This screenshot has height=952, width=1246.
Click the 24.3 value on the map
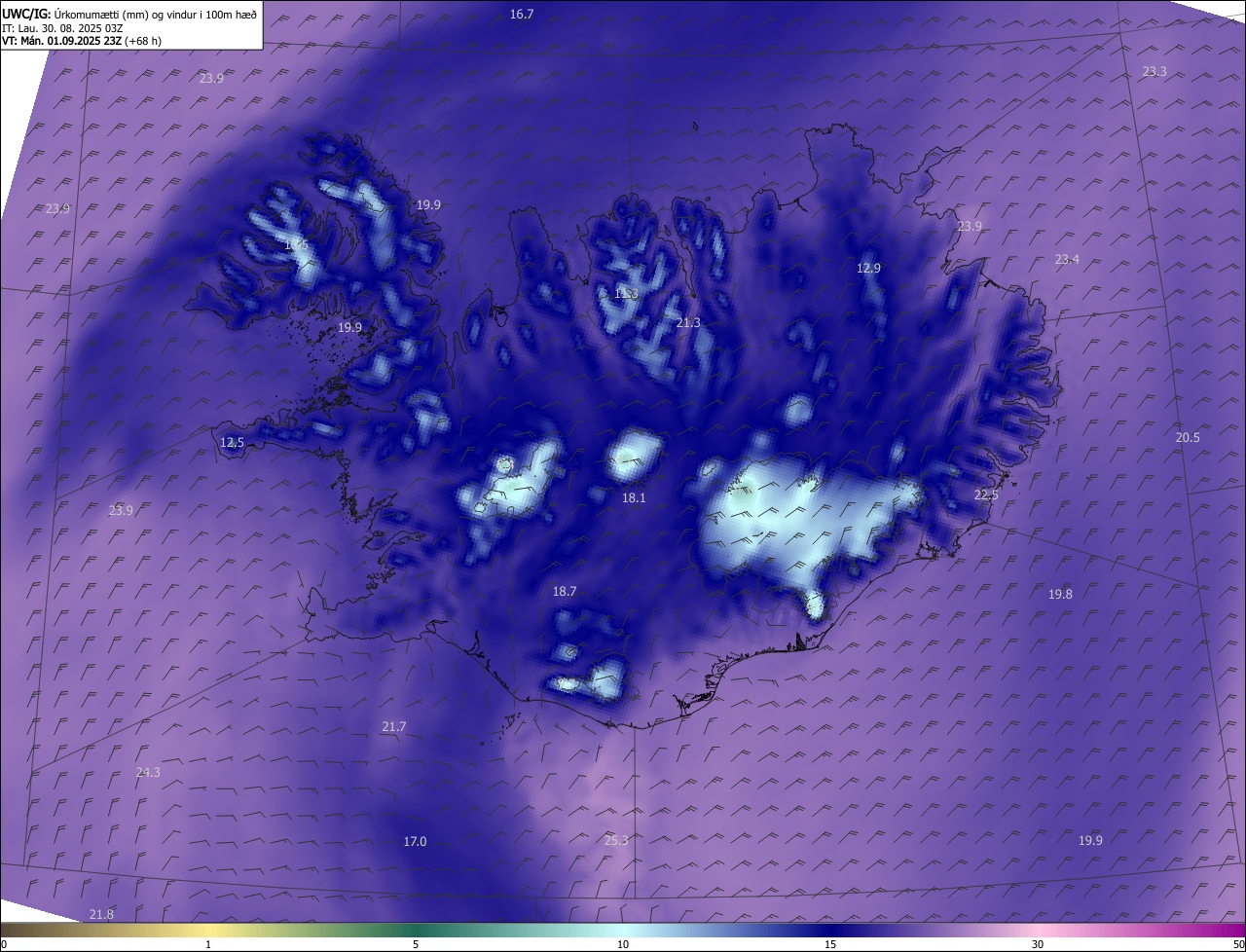point(148,772)
